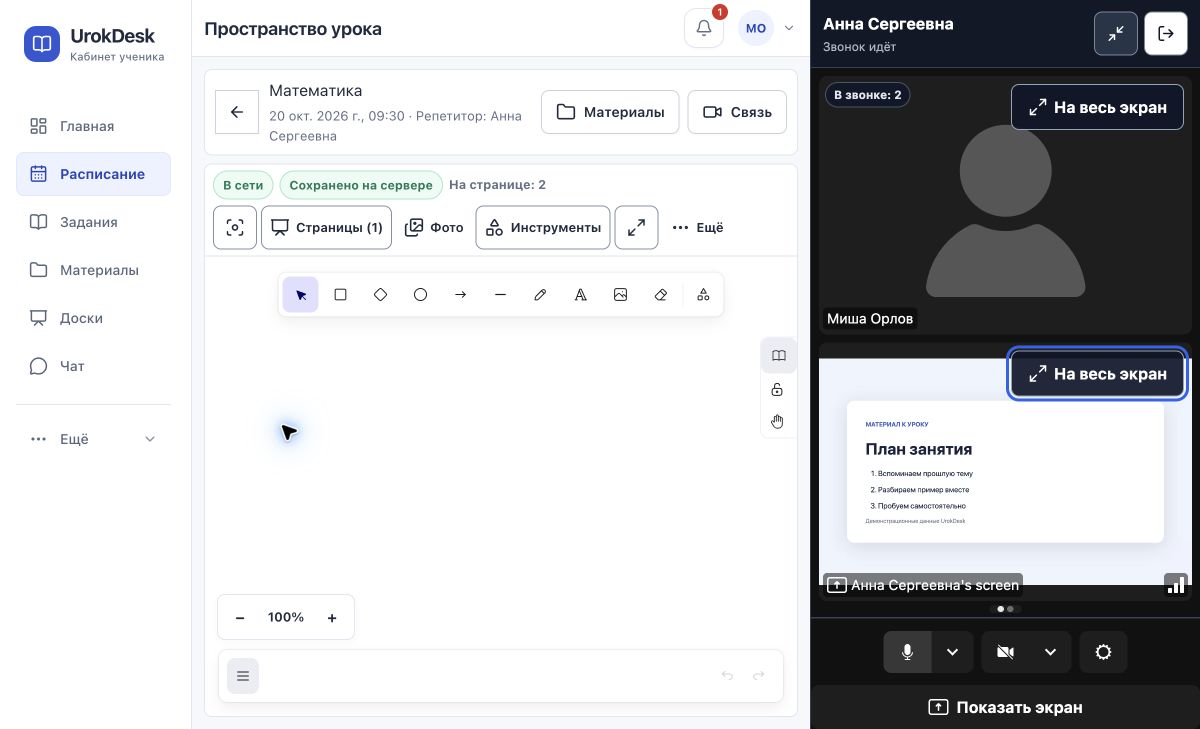Open more shapes in the drawing toolbar

pyautogui.click(x=703, y=295)
